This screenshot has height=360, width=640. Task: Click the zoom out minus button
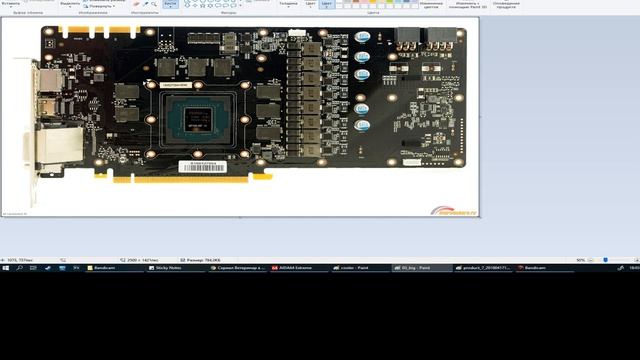point(590,260)
